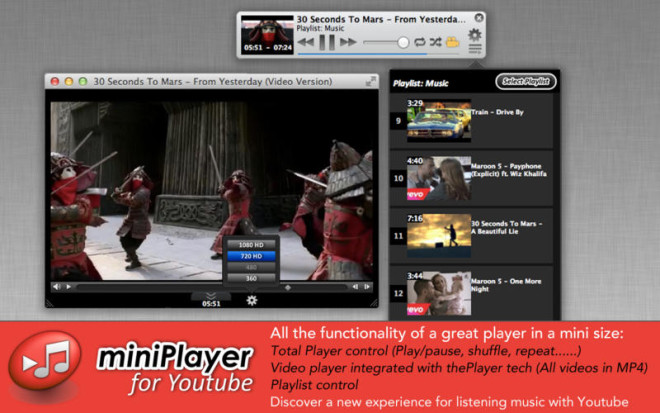Image resolution: width=660 pixels, height=413 pixels.
Task: Choose 1080 HD video quality
Action: click(x=251, y=245)
